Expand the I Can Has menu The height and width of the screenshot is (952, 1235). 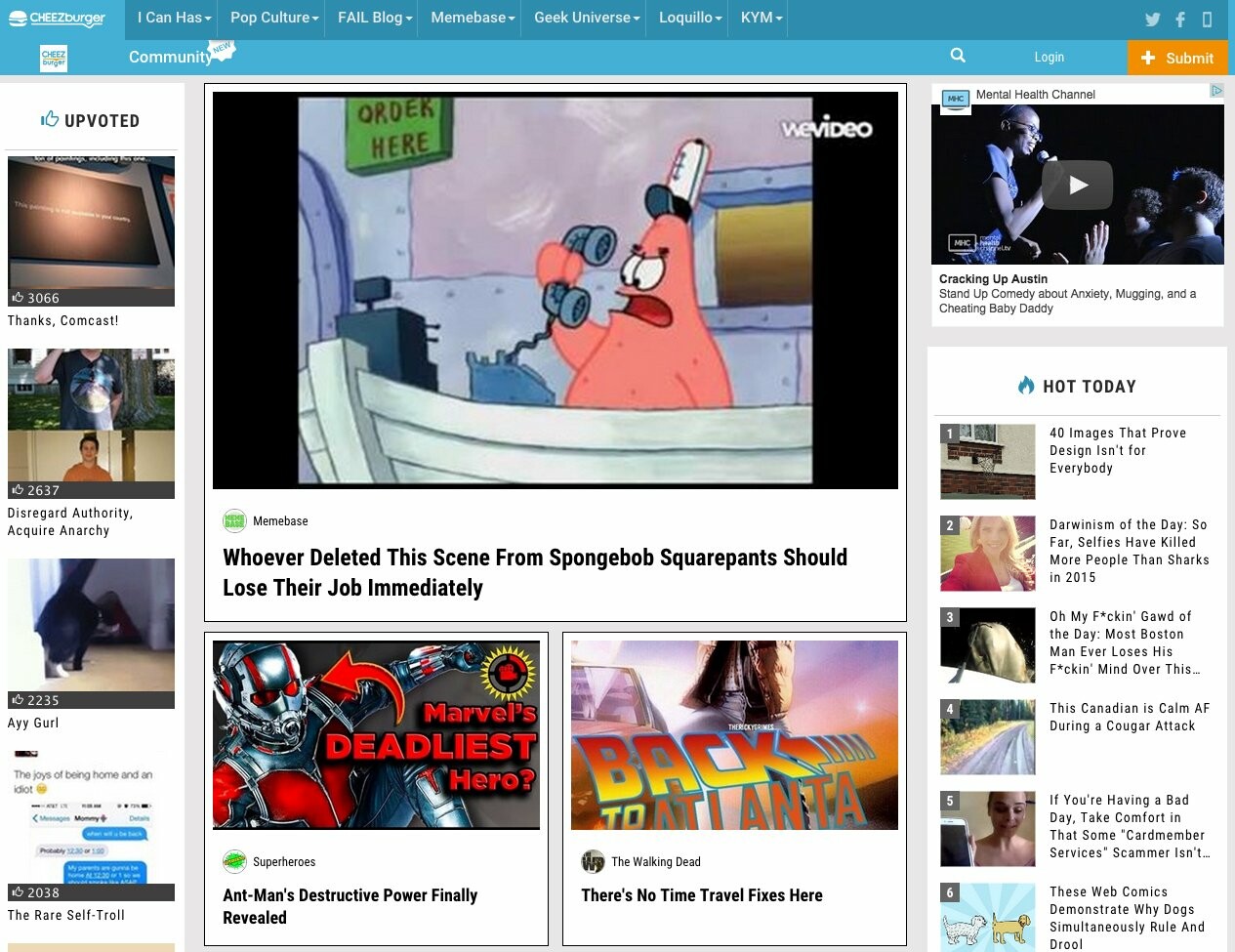pyautogui.click(x=174, y=18)
